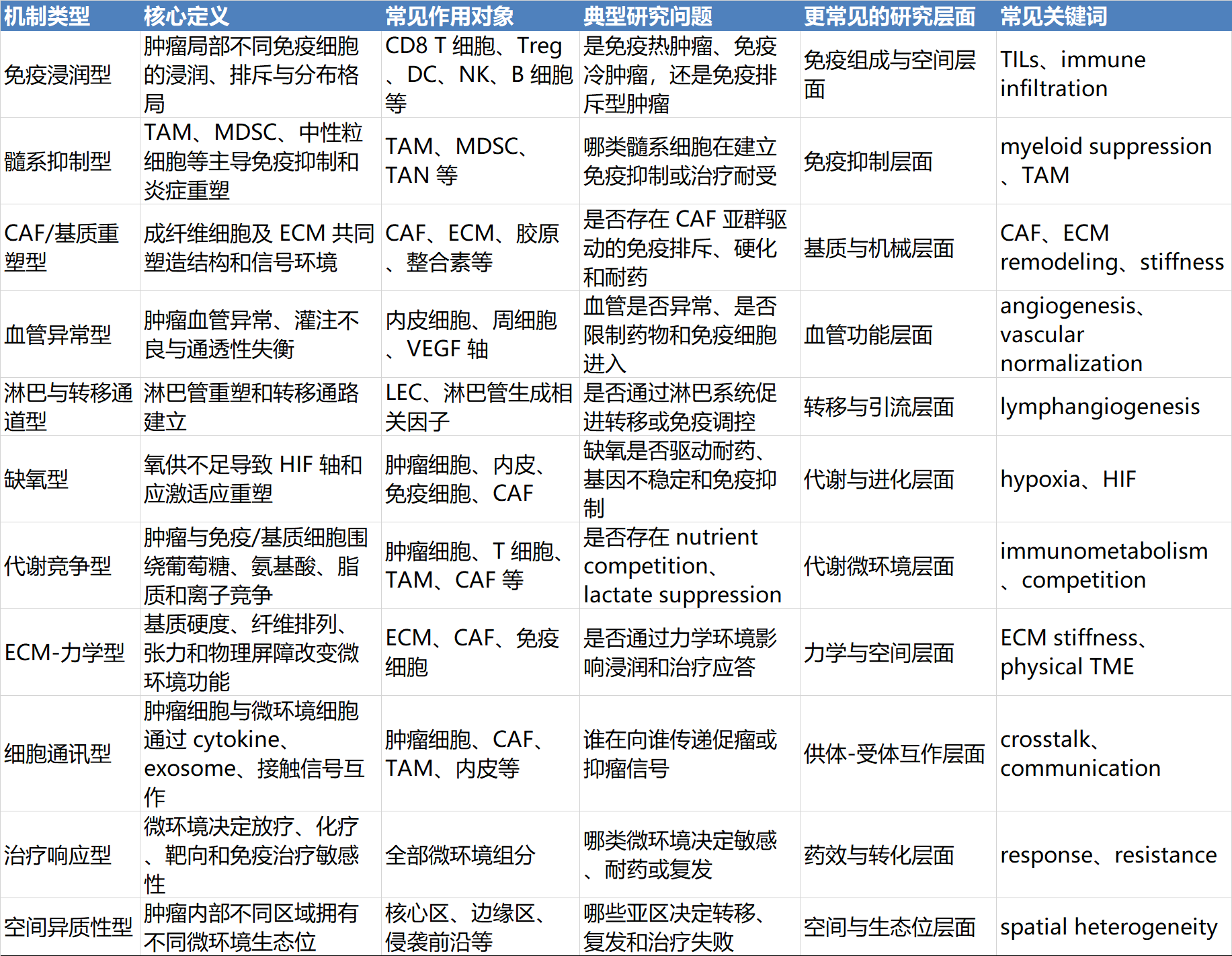Select the 治疗响应型 cell
Viewport: 1232px width, 956px height.
58,855
